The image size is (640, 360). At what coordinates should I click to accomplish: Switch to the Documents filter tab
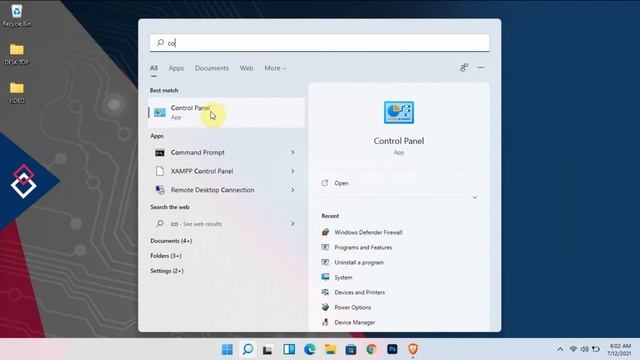[212, 68]
